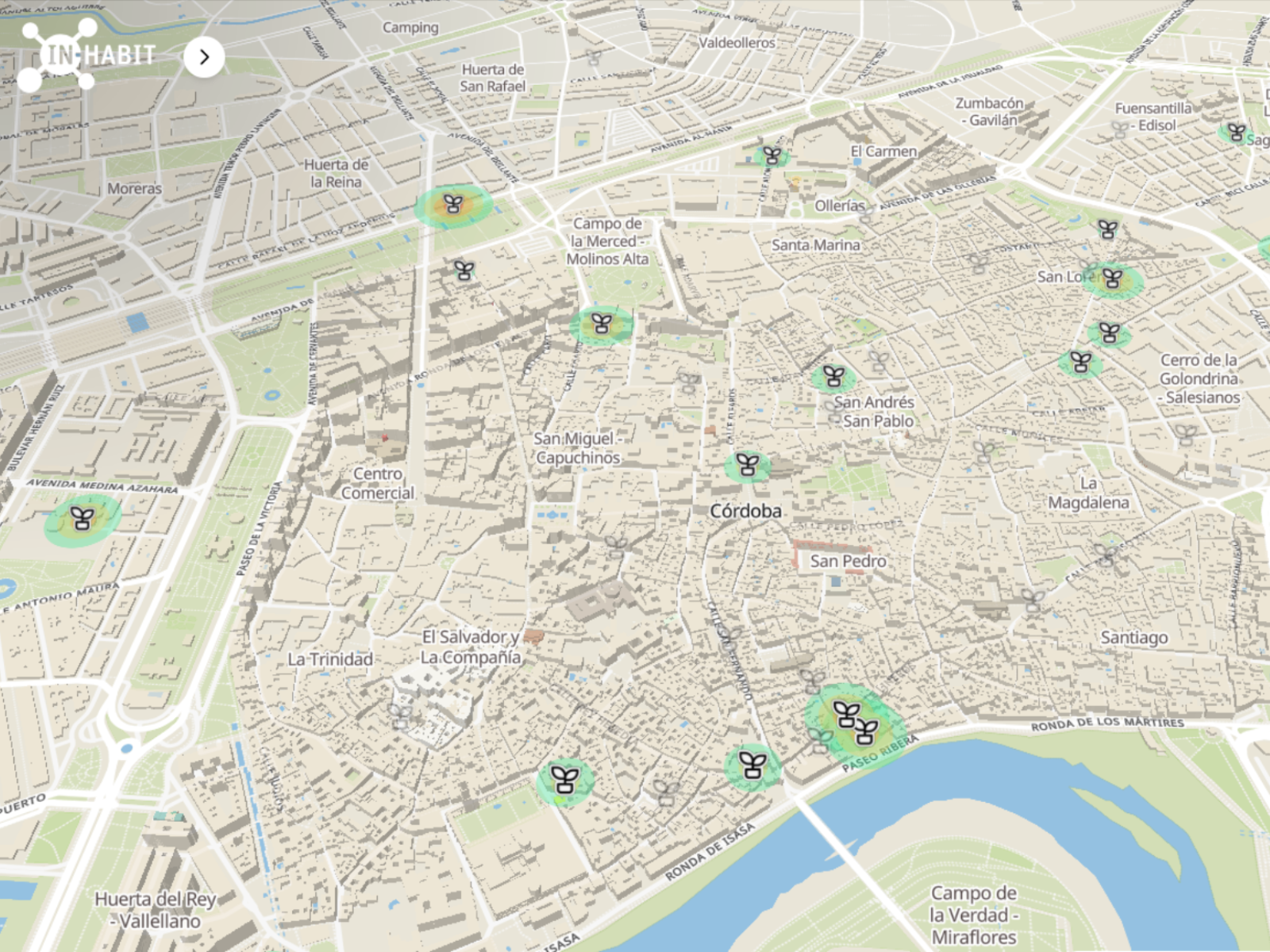Click the Campo de la Verdad - Miraflores label
The height and width of the screenshot is (952, 1270).
(973, 915)
